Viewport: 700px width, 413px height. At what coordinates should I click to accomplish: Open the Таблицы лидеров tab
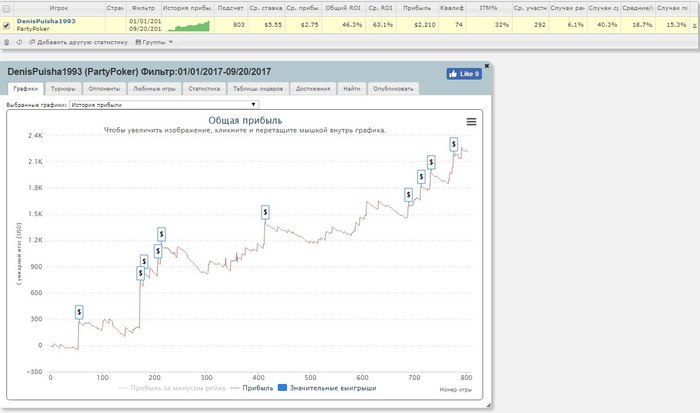(x=258, y=88)
